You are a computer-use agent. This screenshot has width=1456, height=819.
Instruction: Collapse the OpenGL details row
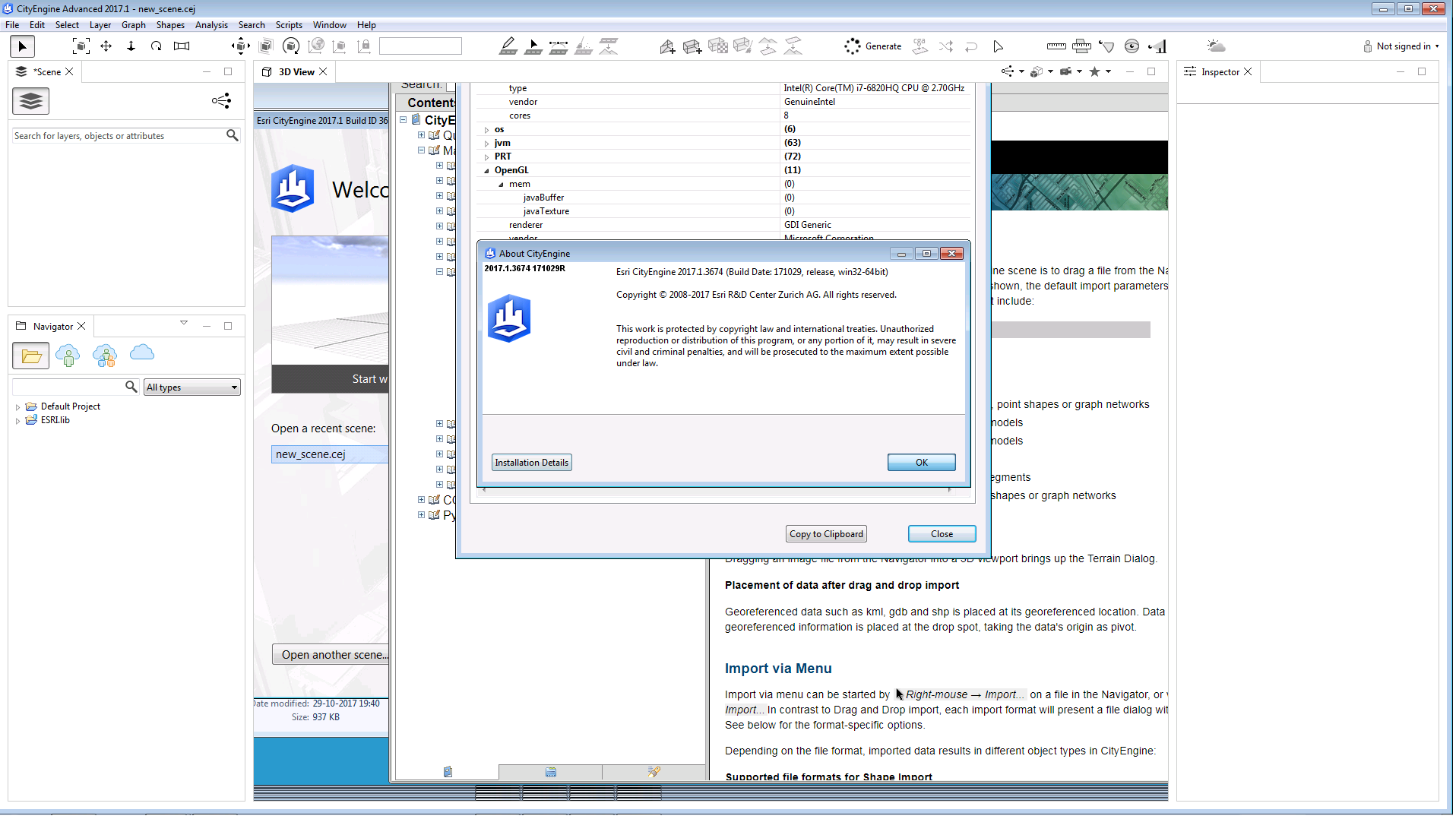[486, 171]
